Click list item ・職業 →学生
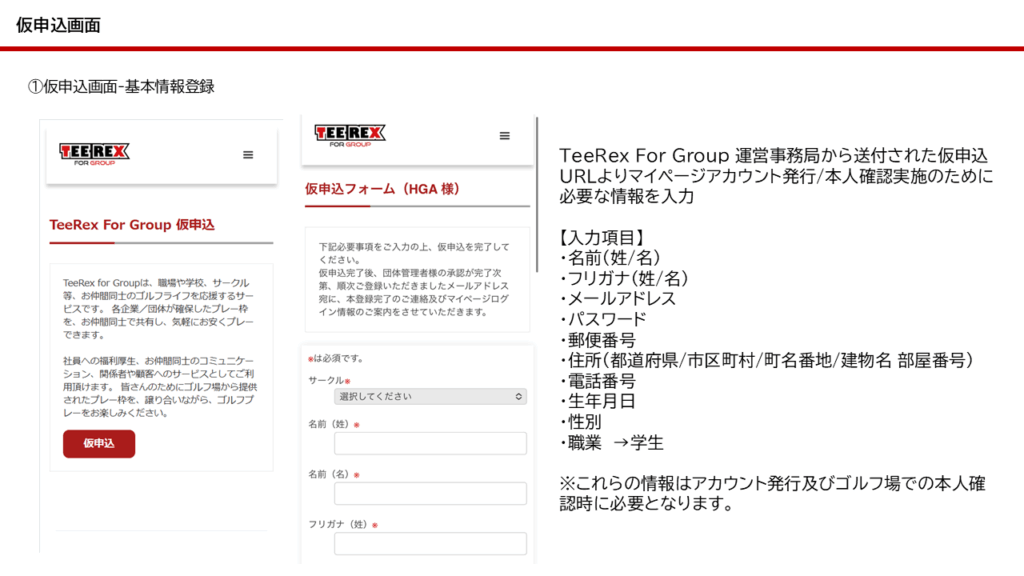Screen dimensions: 1024x576 click(x=611, y=443)
